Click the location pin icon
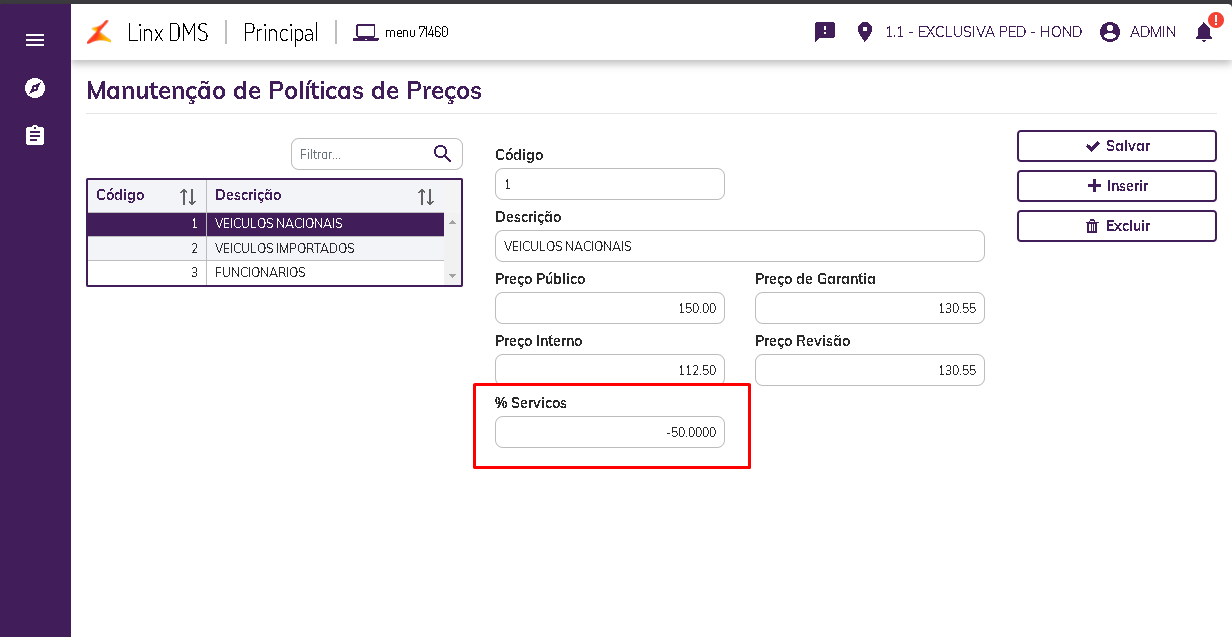 [x=865, y=32]
